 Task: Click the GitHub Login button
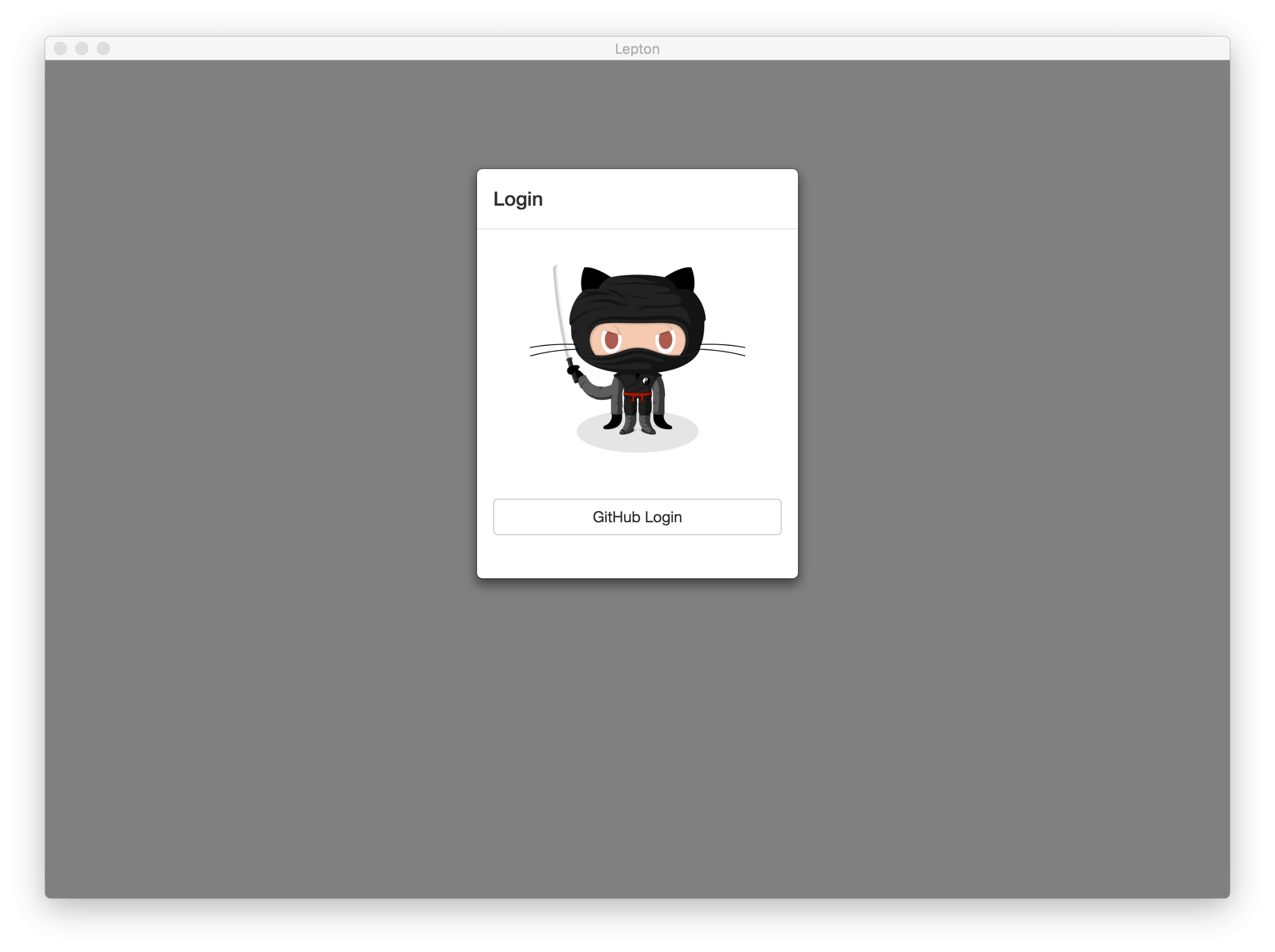click(x=636, y=517)
